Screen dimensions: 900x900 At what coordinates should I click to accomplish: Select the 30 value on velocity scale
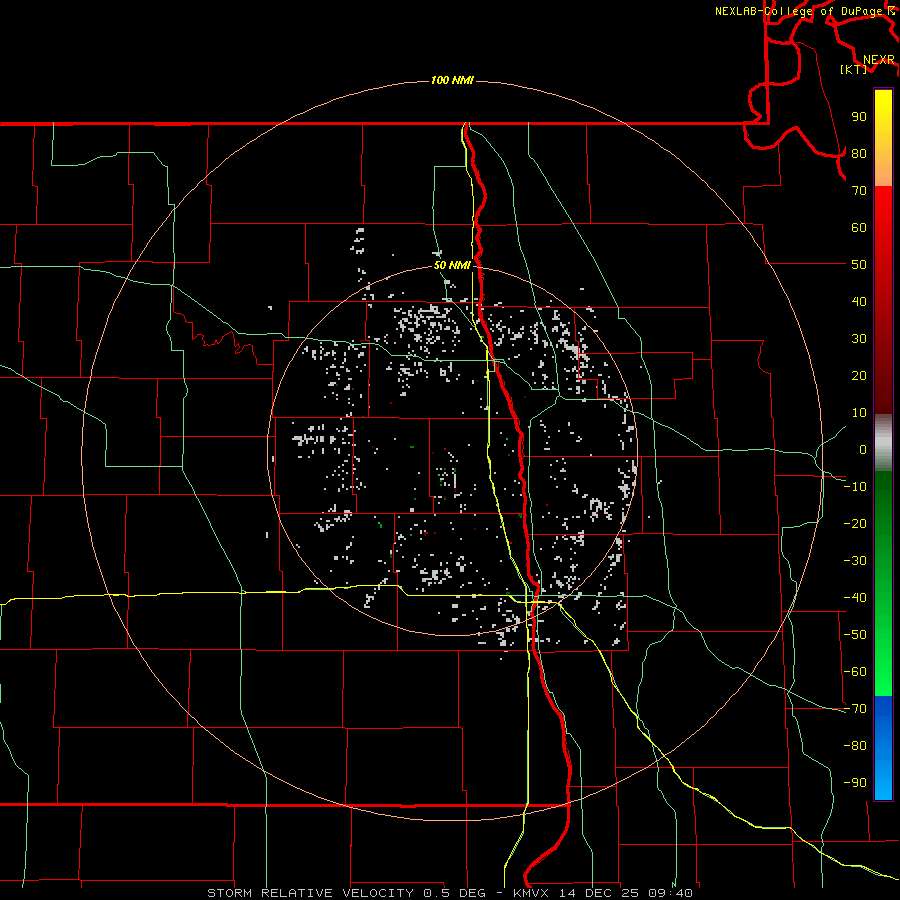pyautogui.click(x=859, y=339)
